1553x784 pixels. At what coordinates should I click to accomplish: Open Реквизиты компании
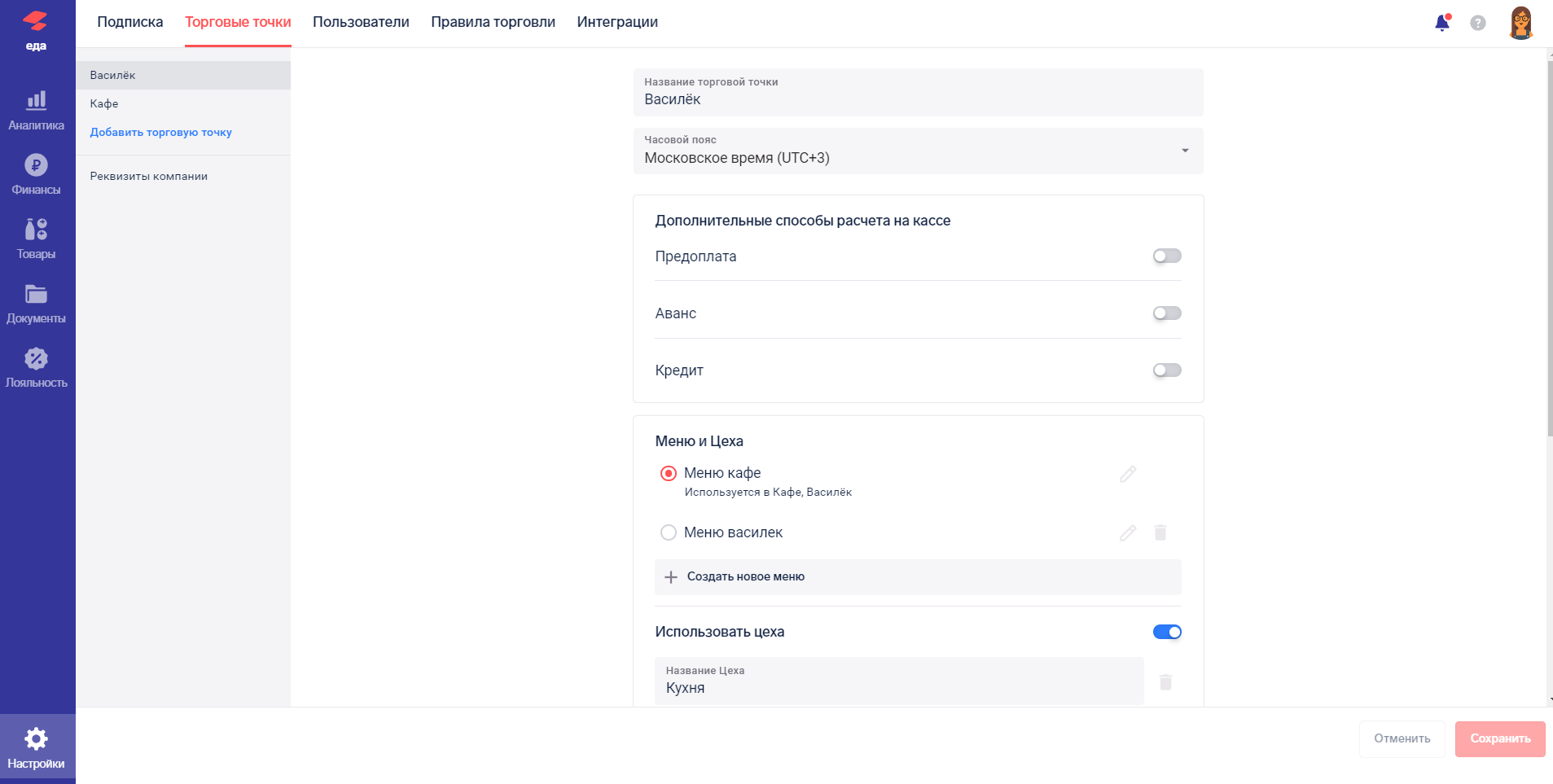point(149,176)
